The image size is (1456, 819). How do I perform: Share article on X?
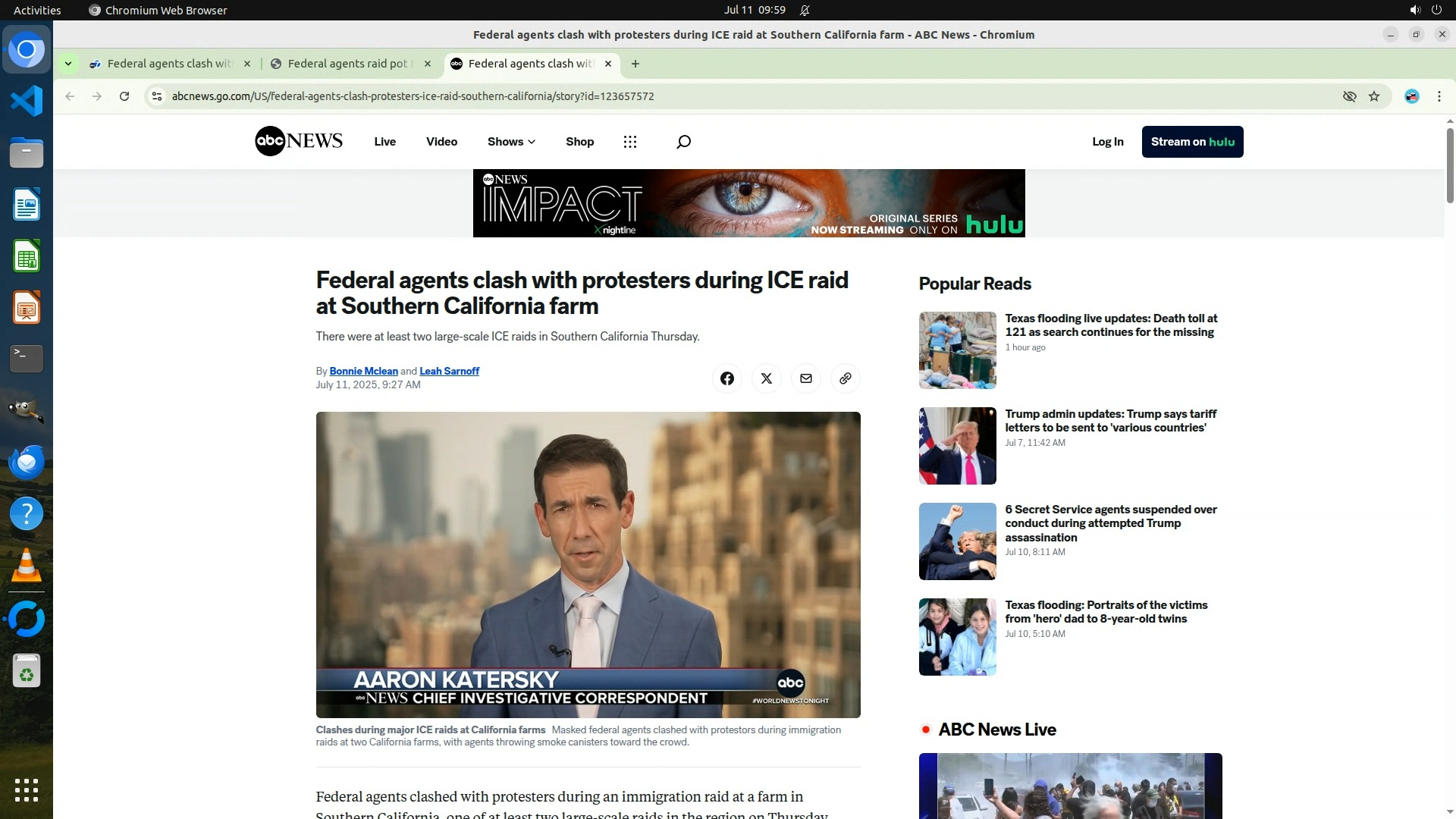tap(766, 378)
